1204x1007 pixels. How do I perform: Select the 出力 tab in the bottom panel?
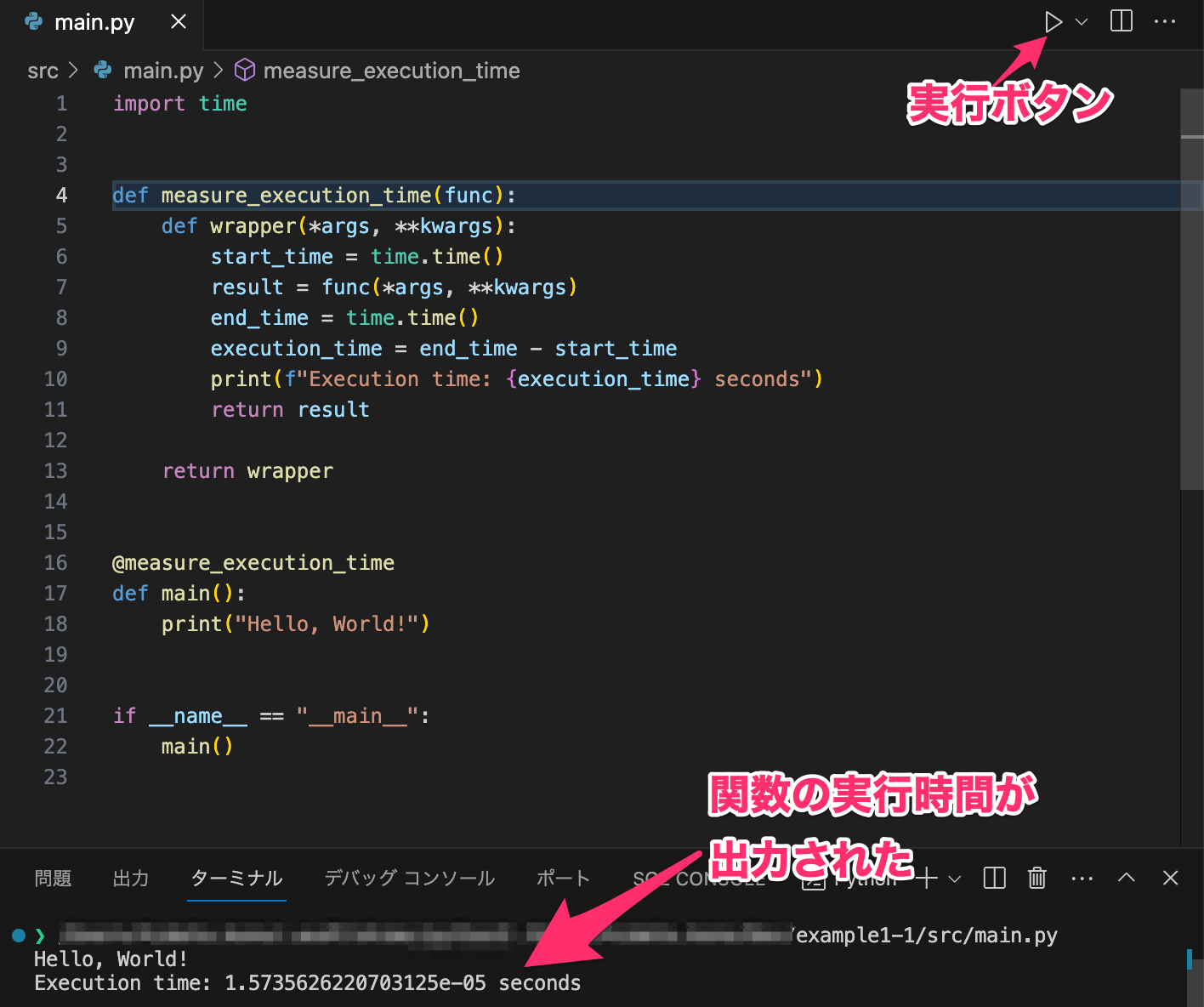130,879
